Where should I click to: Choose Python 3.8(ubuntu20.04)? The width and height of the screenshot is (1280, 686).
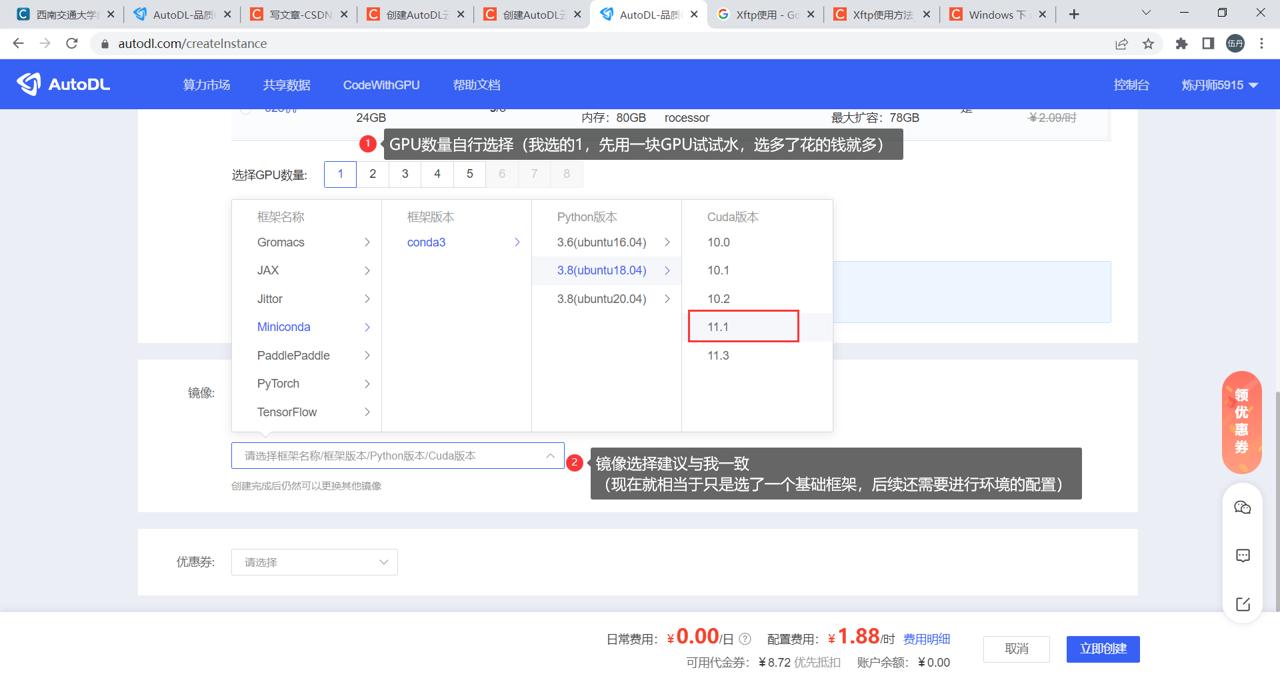coord(606,299)
